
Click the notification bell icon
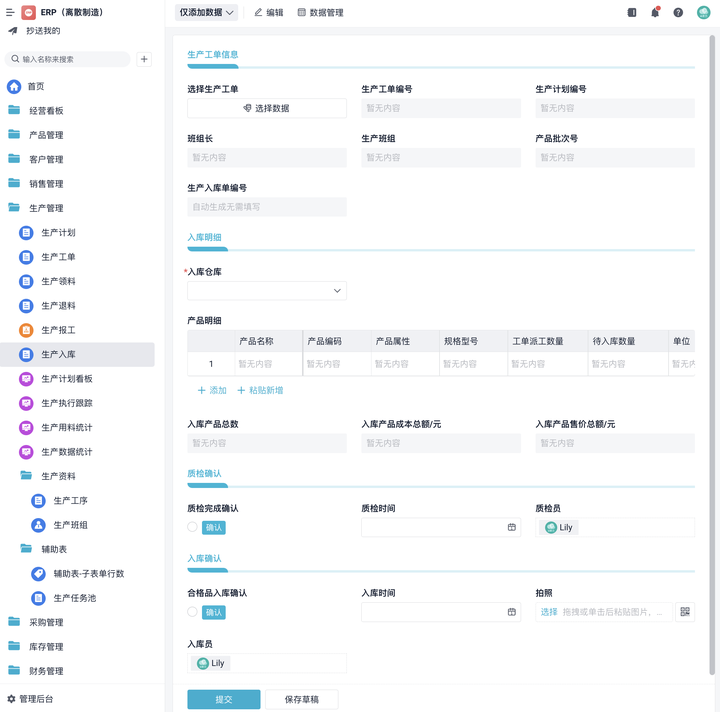click(x=655, y=13)
